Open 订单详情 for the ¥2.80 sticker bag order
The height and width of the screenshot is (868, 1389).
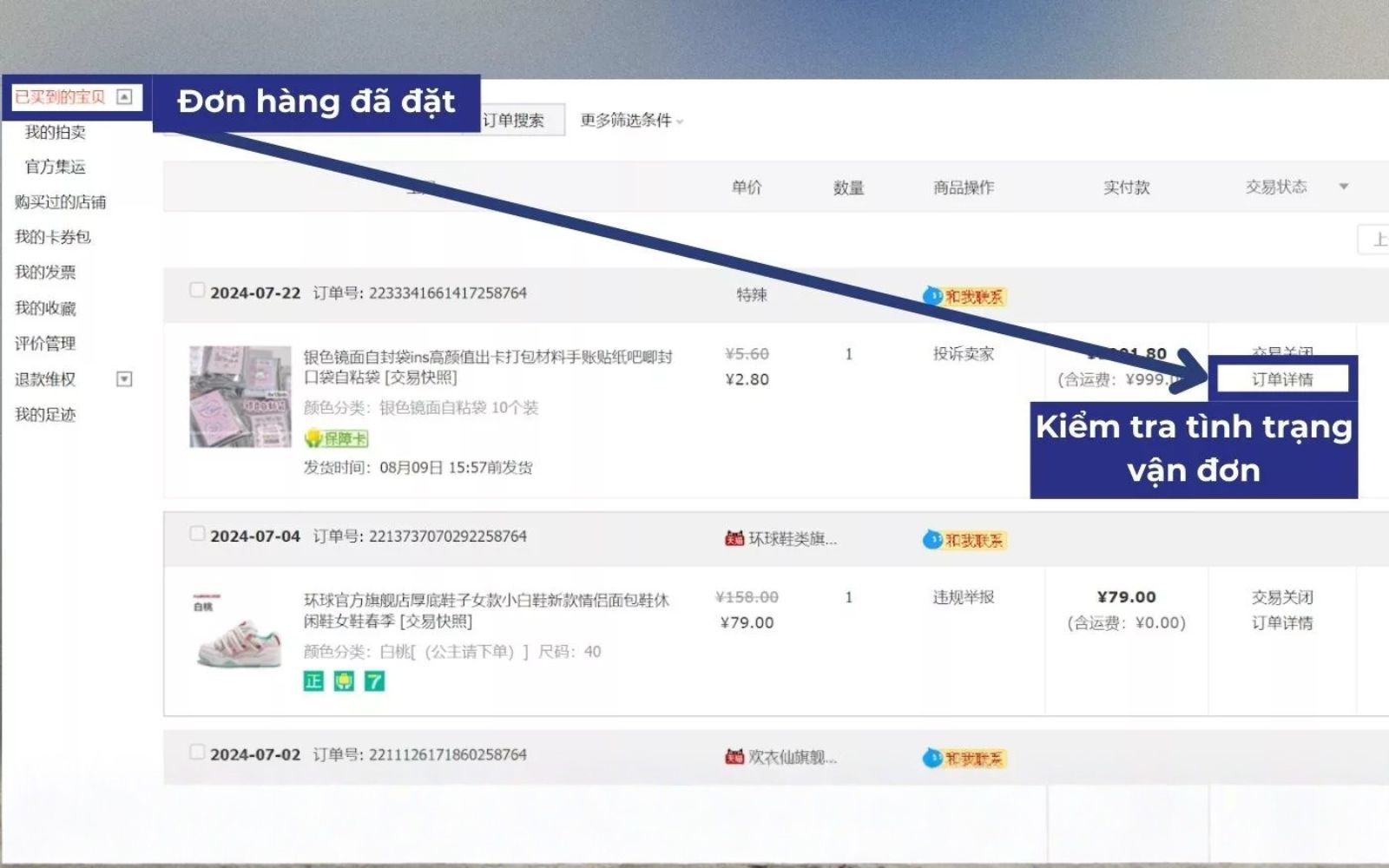pyautogui.click(x=1282, y=378)
